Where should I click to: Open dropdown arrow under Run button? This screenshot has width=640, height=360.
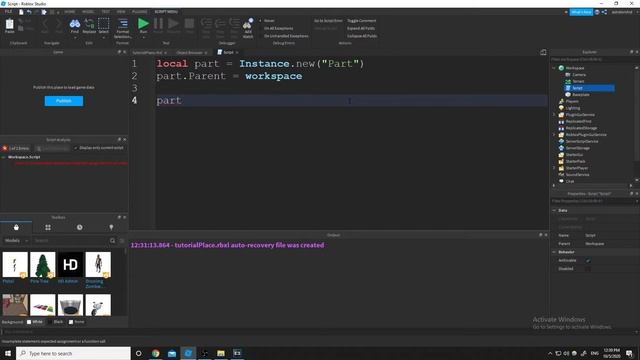click(143, 38)
